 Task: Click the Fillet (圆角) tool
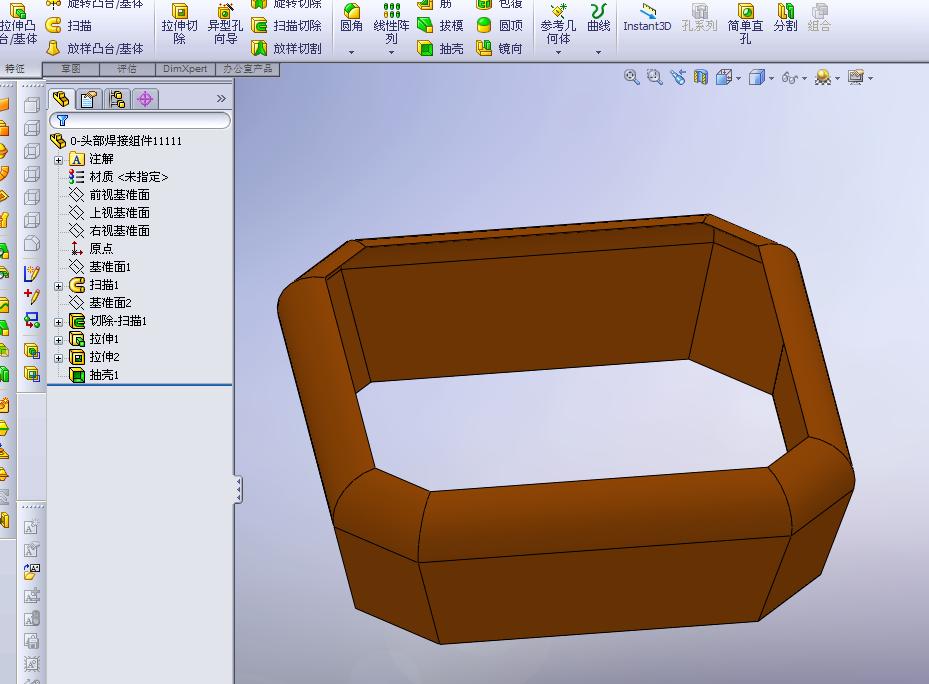click(x=351, y=18)
